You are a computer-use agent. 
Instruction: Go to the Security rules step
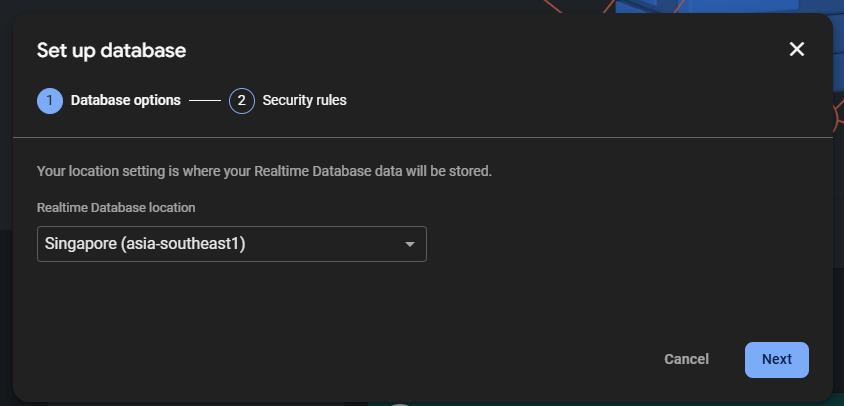(304, 101)
